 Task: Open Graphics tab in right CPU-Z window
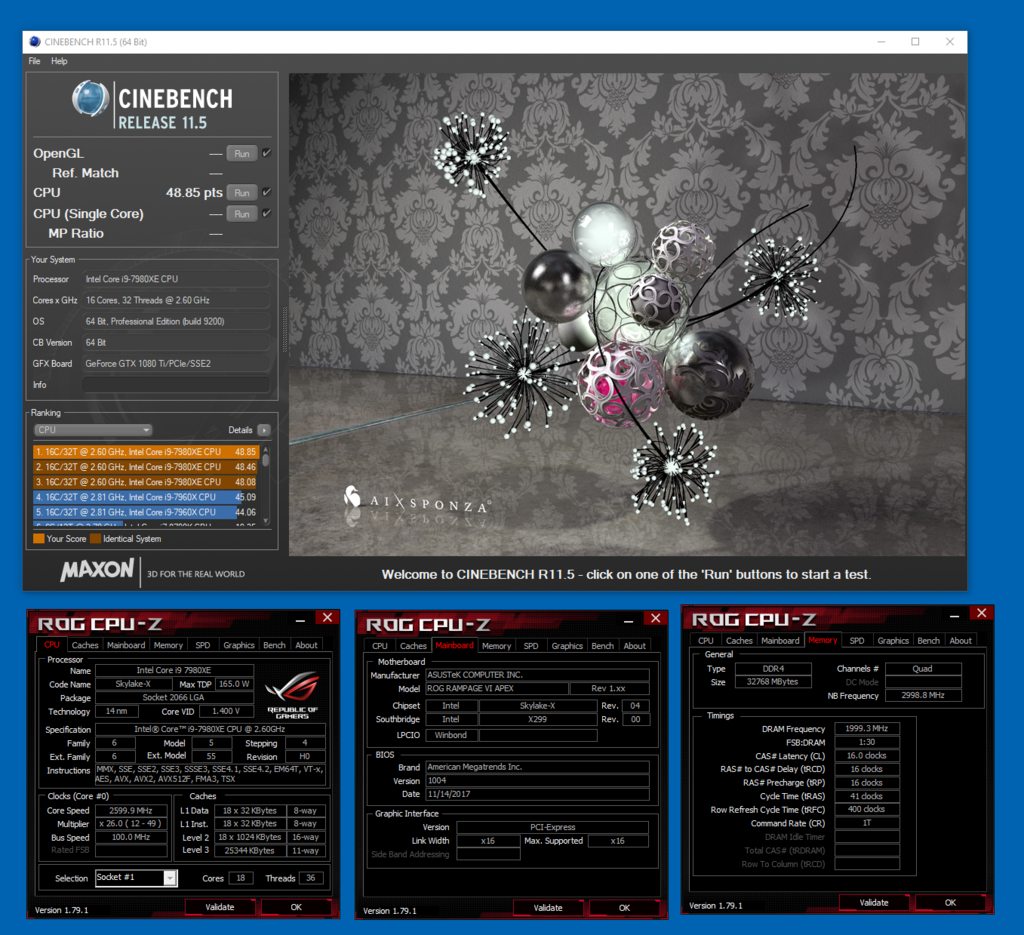click(x=893, y=641)
